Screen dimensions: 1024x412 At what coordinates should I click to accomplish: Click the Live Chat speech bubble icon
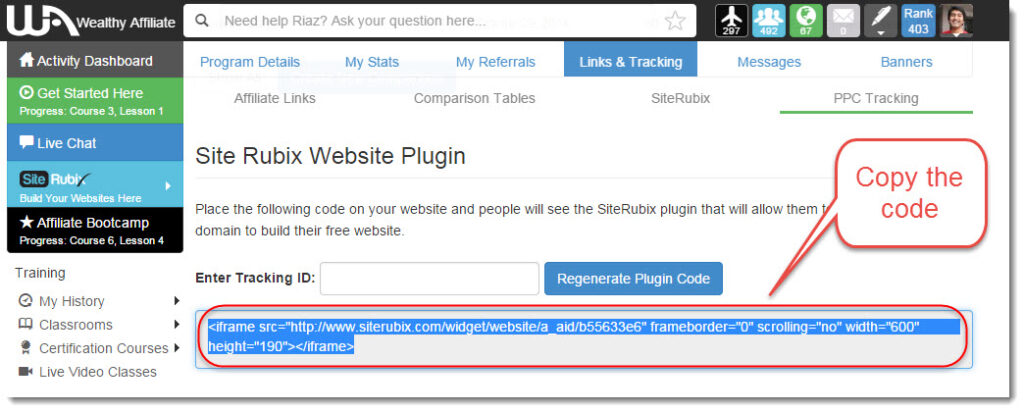click(27, 142)
